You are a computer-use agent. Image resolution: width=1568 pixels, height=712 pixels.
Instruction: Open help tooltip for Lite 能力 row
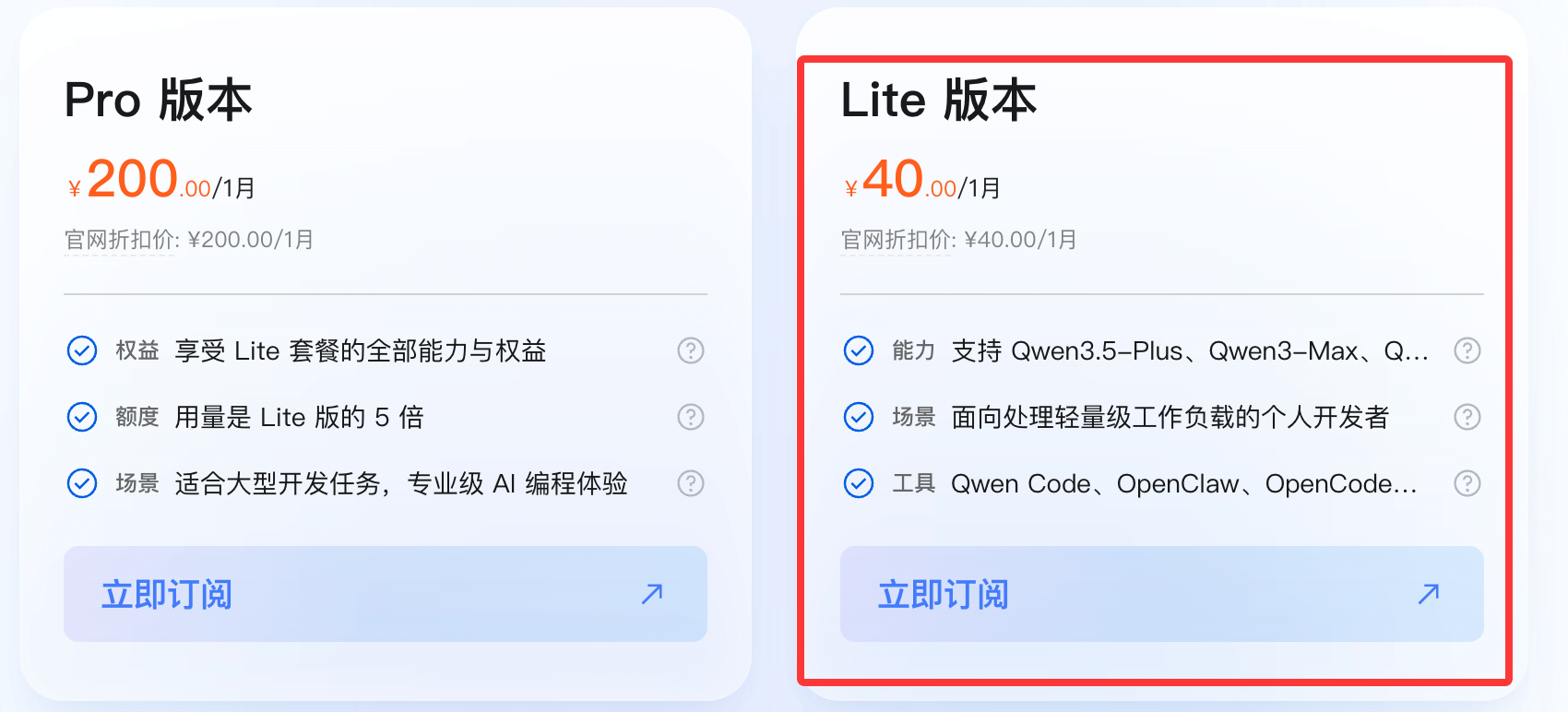click(x=1467, y=350)
